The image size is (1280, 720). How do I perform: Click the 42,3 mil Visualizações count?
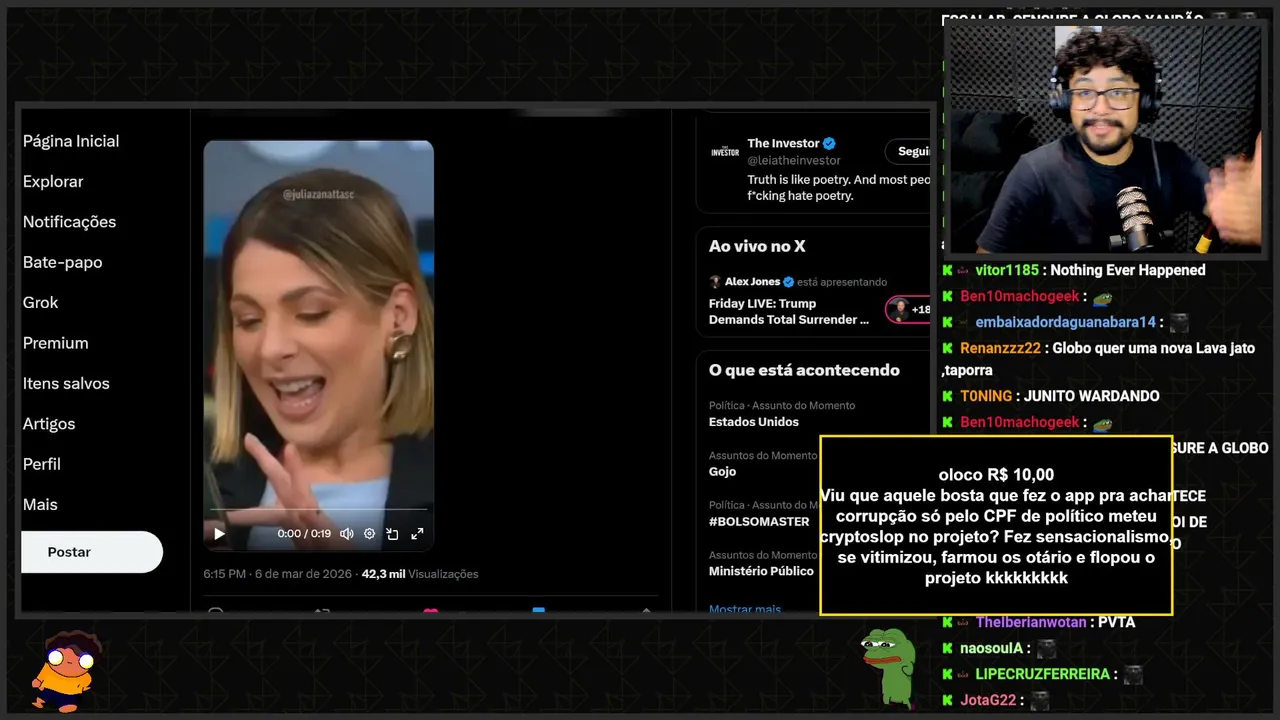[420, 574]
